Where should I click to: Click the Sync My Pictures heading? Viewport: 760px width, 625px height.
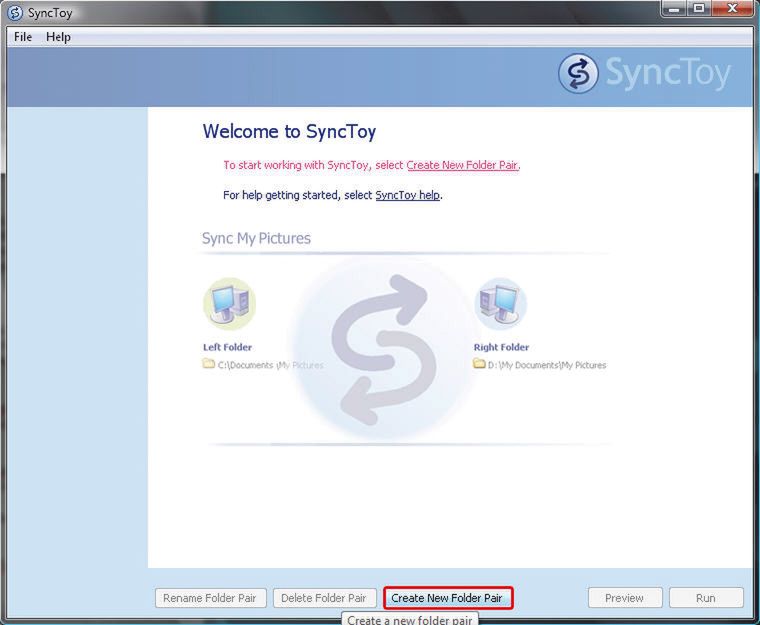(x=256, y=239)
